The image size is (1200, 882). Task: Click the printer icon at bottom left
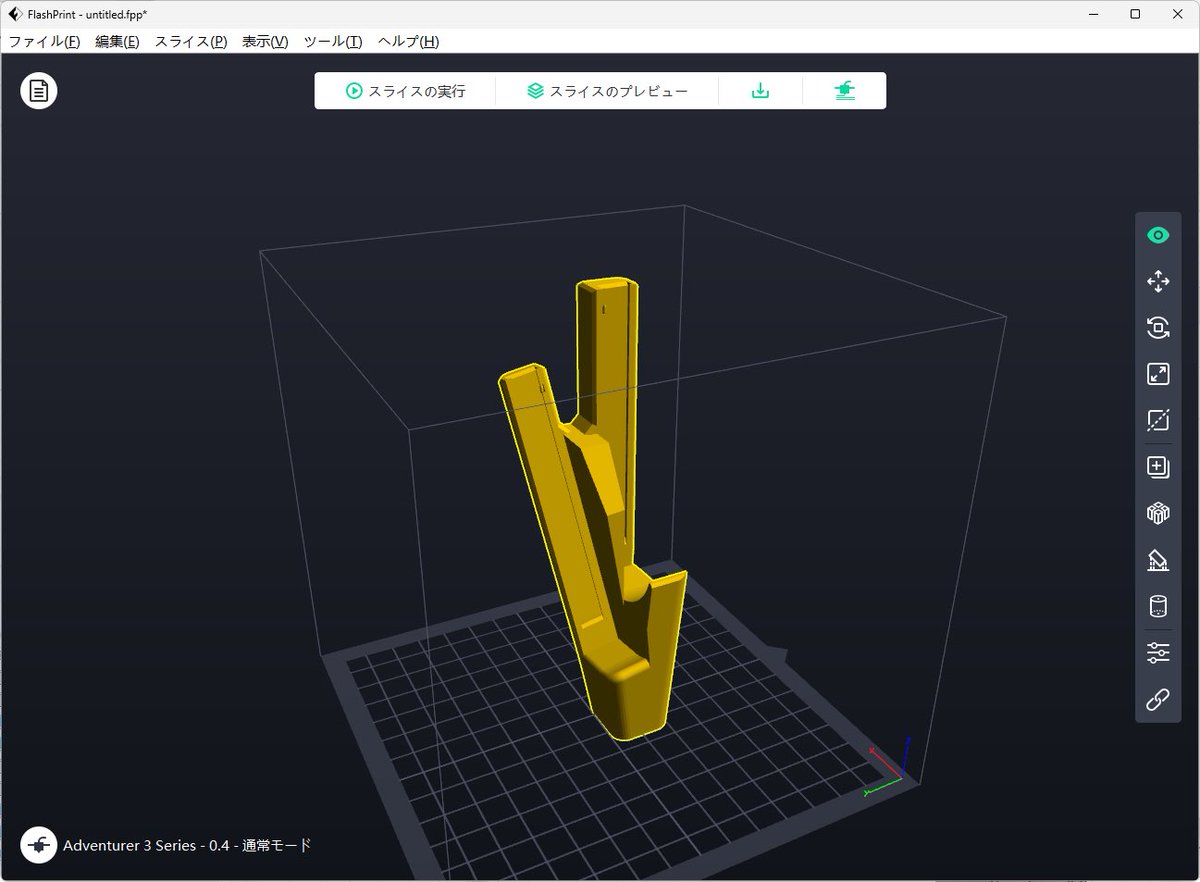39,845
